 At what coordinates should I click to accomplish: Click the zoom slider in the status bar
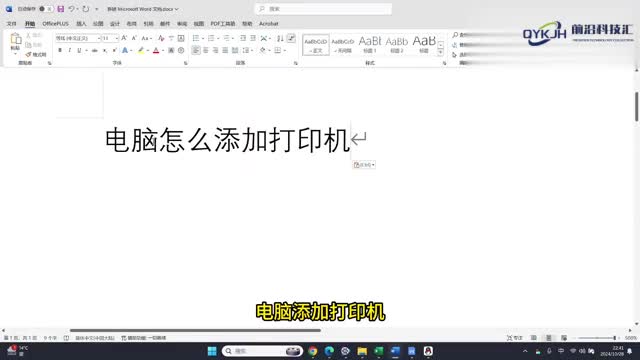597,338
